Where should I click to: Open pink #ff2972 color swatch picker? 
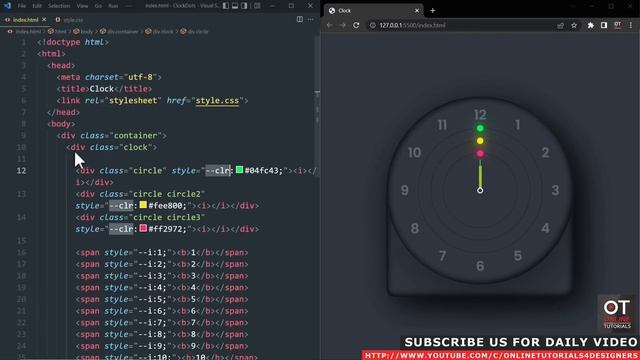click(x=143, y=228)
